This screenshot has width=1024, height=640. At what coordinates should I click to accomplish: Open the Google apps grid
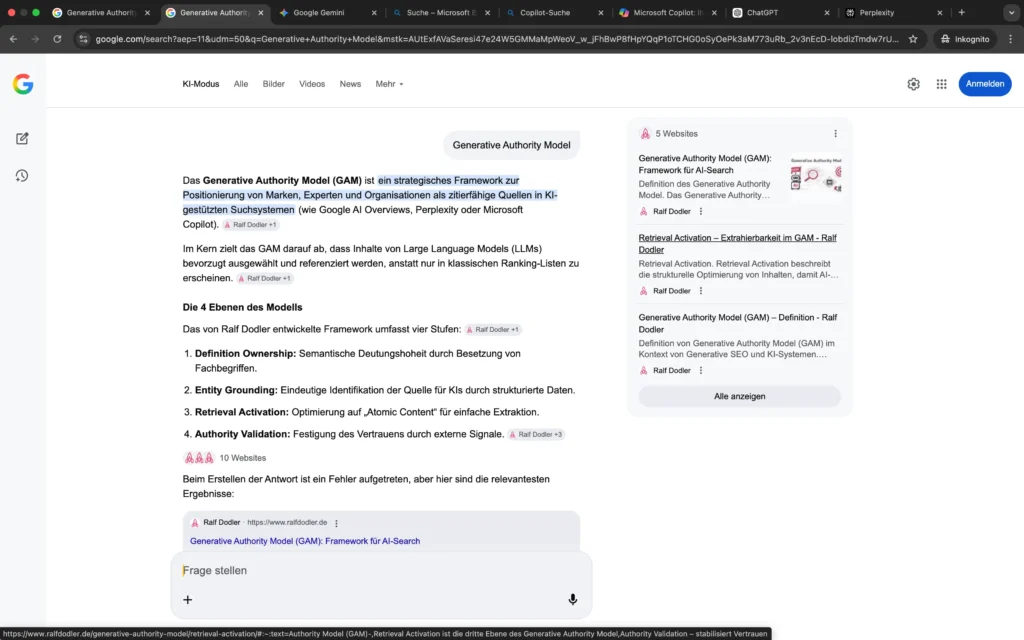941,84
